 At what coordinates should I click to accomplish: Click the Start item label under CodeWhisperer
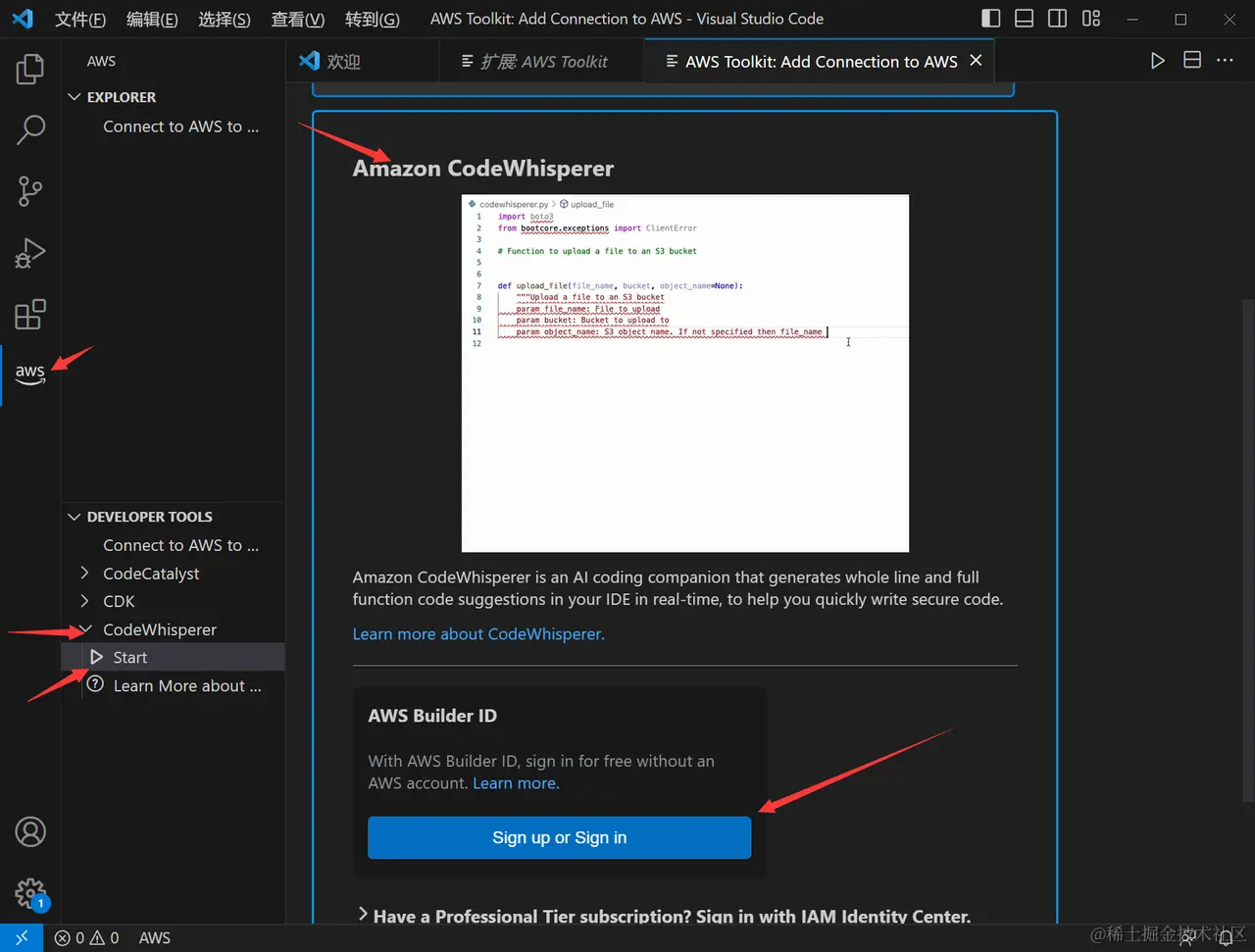click(x=130, y=658)
